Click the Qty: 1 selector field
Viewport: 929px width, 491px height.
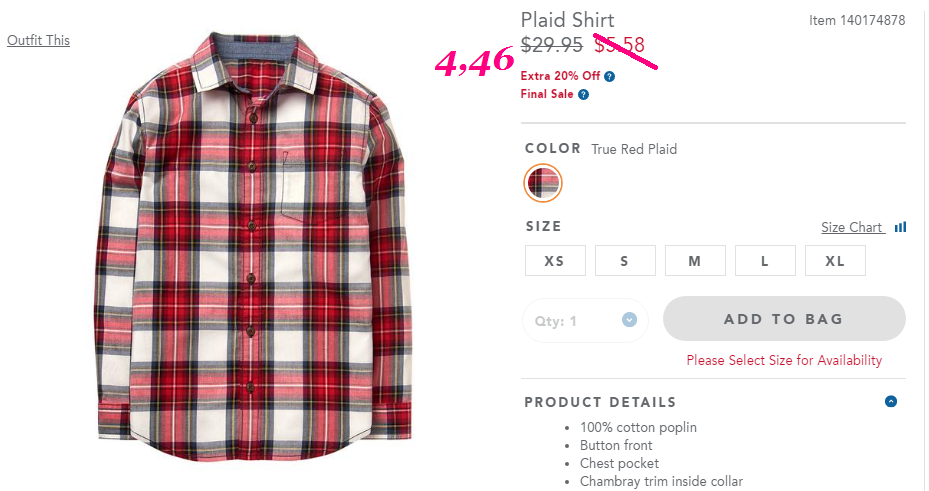point(585,320)
